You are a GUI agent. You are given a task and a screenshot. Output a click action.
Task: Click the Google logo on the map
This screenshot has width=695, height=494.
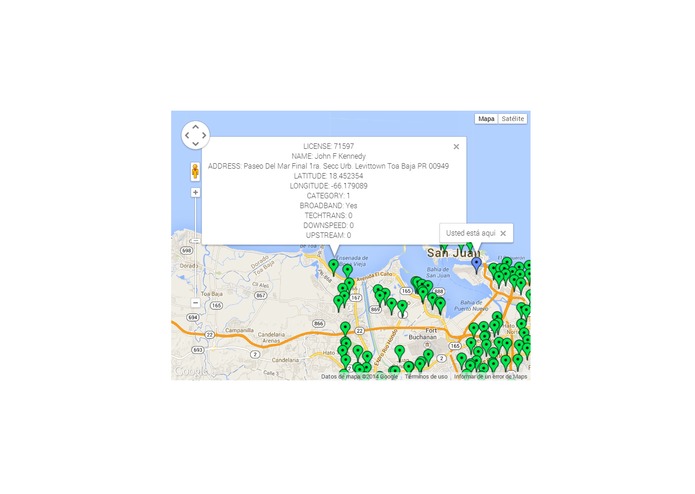coord(191,371)
